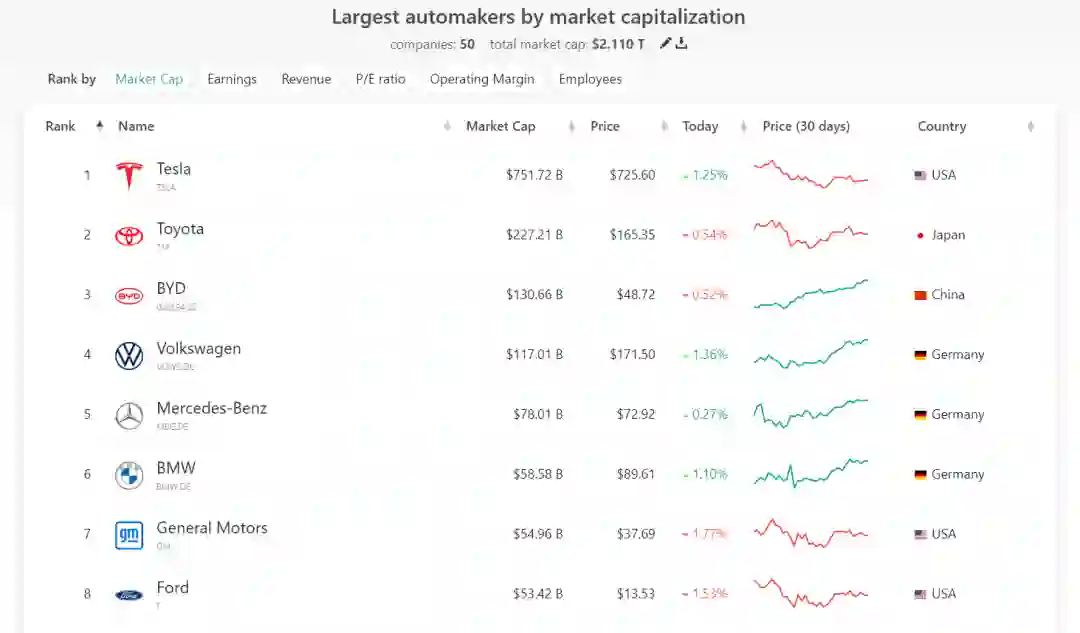Select the Operating Margin ranking tab
Viewport: 1080px width, 633px height.
tap(482, 79)
